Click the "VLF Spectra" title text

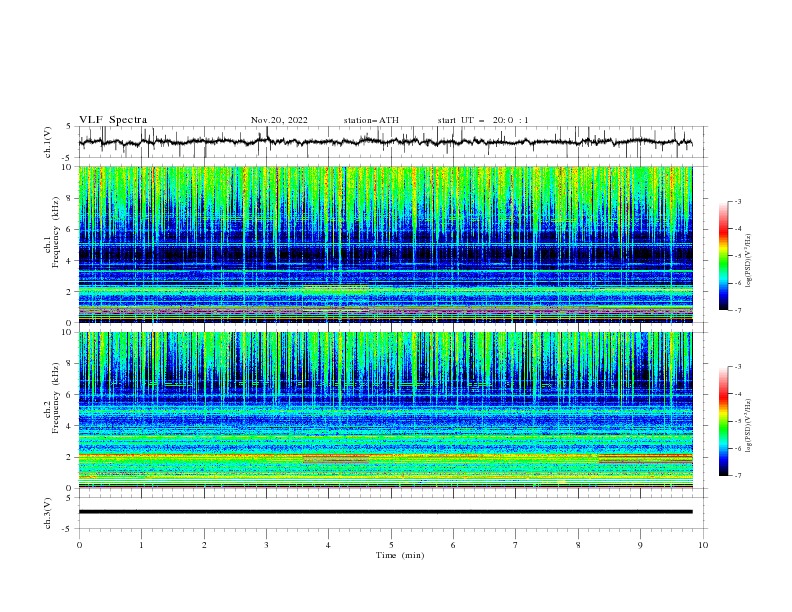113,120
